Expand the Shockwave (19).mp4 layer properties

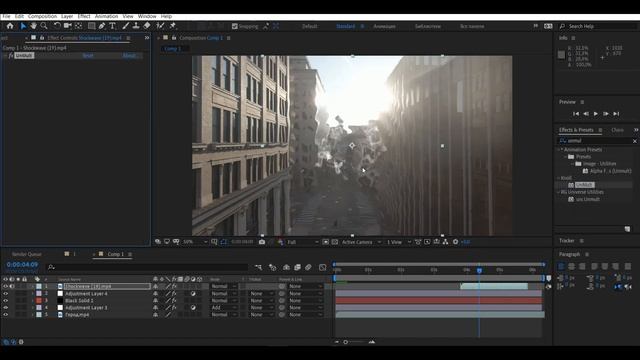pyautogui.click(x=33, y=287)
